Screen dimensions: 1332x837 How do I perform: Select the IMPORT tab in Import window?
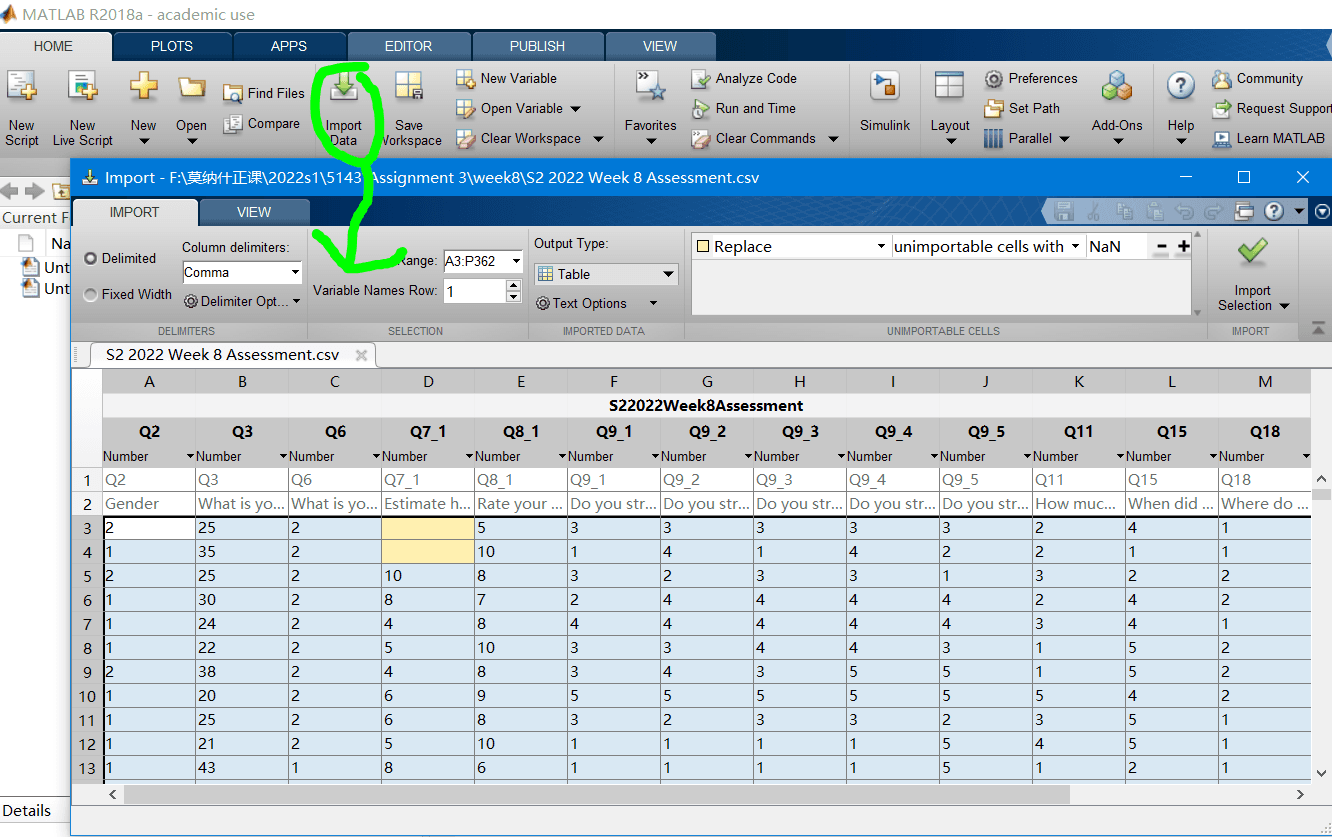coord(134,212)
